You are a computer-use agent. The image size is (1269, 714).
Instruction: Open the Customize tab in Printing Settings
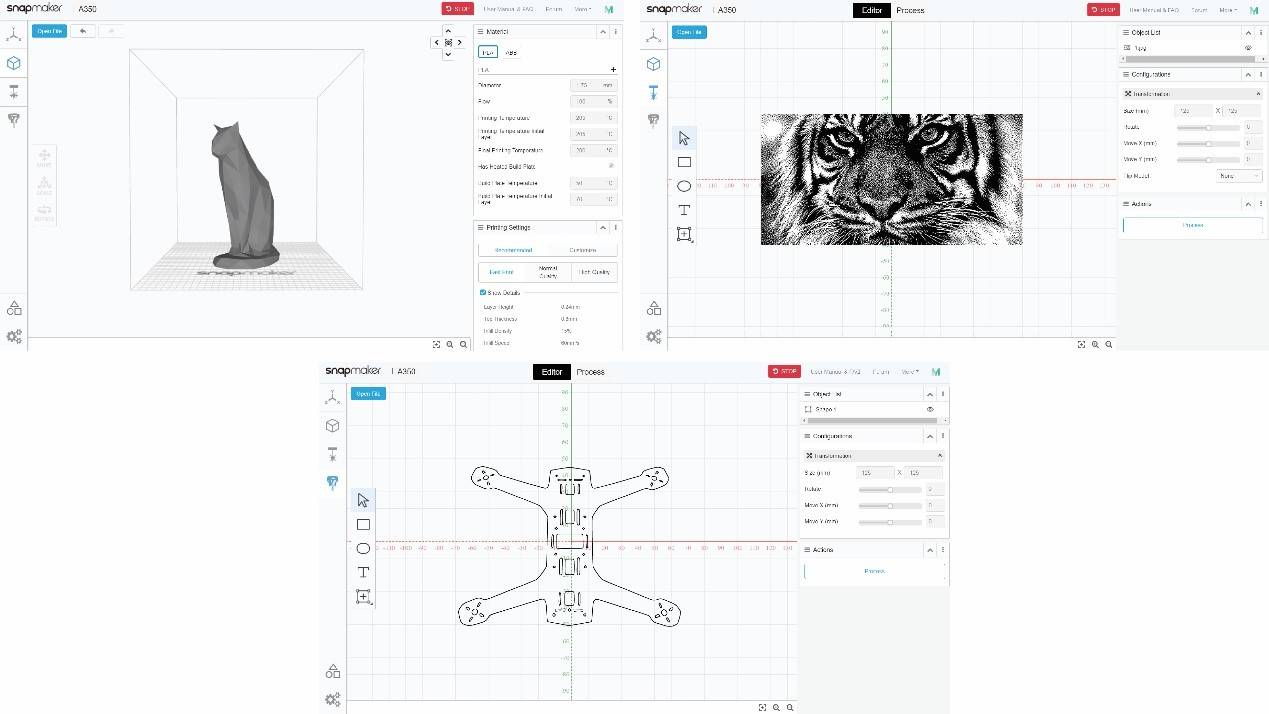click(583, 250)
